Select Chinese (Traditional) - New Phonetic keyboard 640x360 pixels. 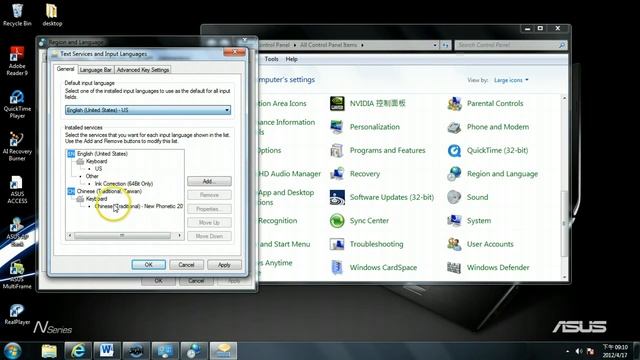tap(139, 206)
